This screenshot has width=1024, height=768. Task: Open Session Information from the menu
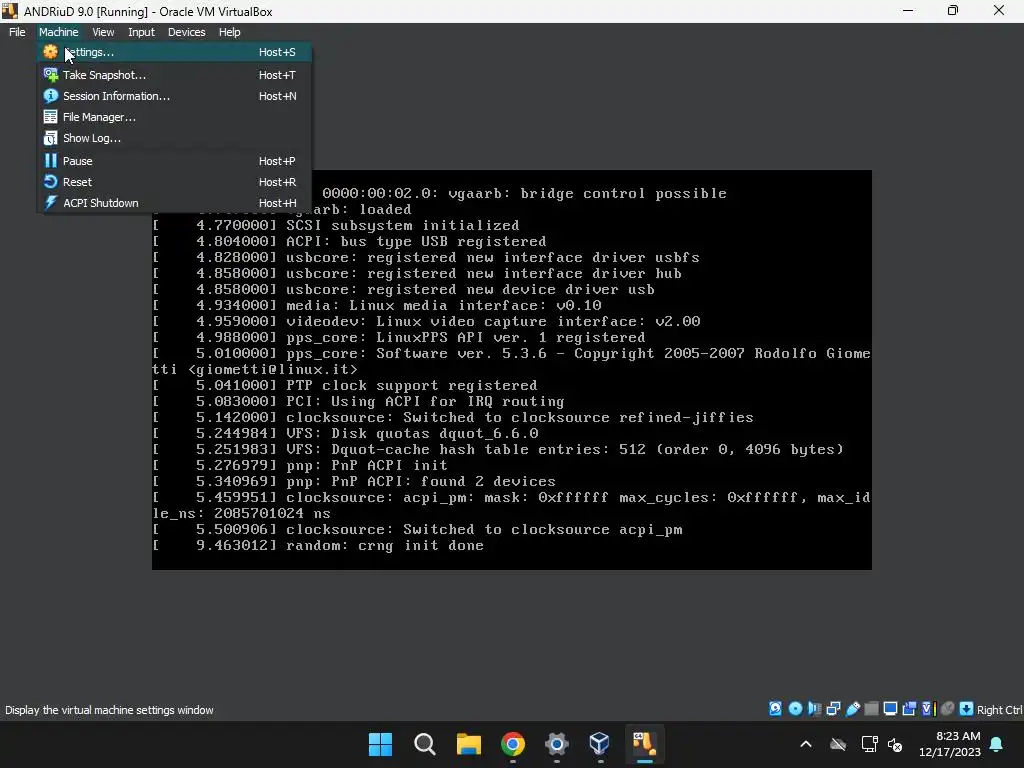[174, 96]
